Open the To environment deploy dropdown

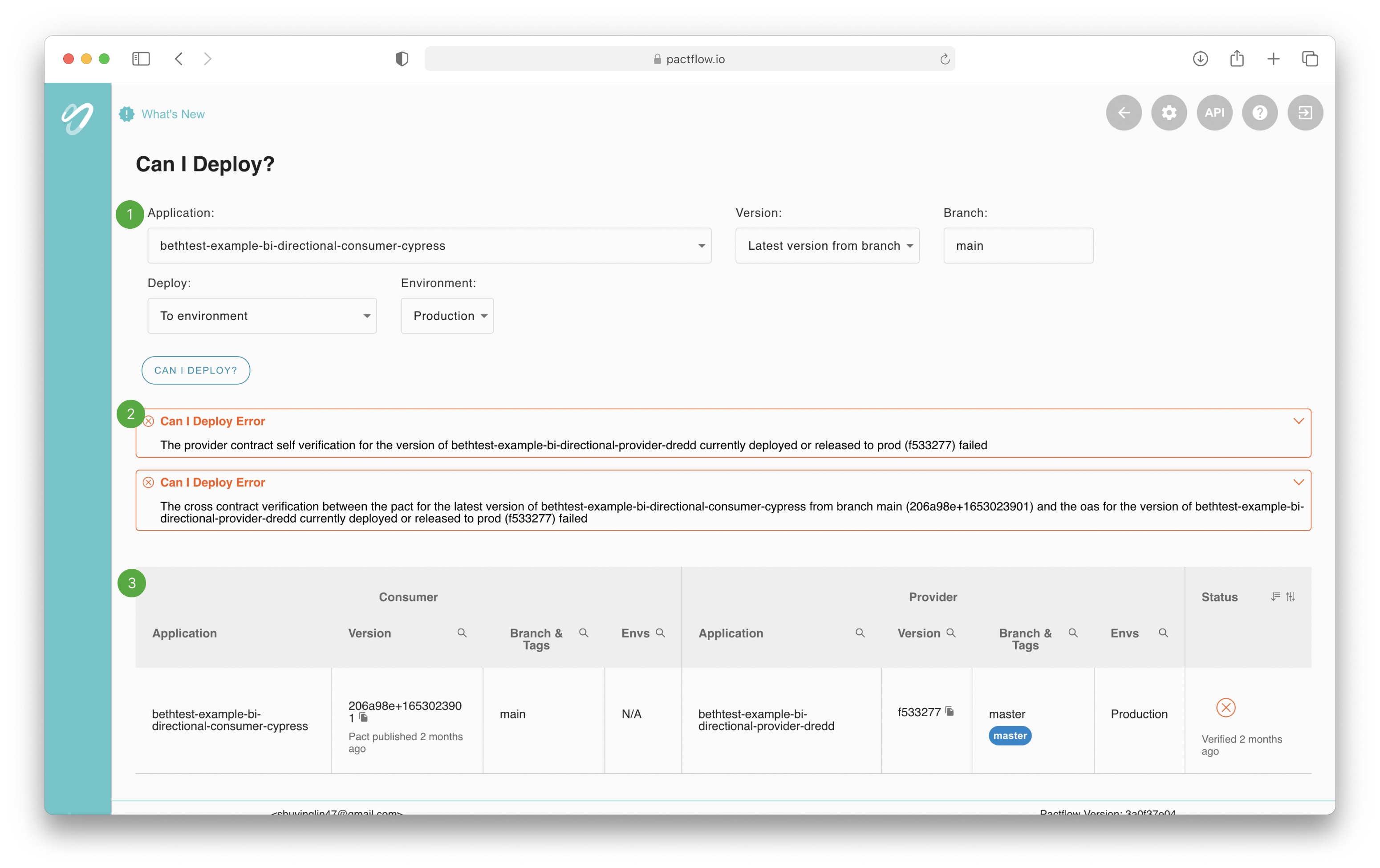tap(262, 316)
